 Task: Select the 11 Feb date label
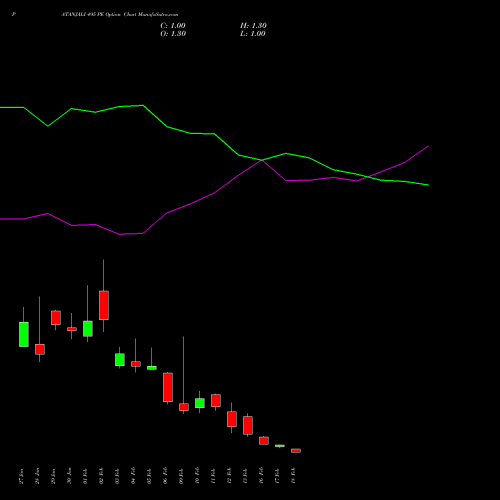[213, 476]
